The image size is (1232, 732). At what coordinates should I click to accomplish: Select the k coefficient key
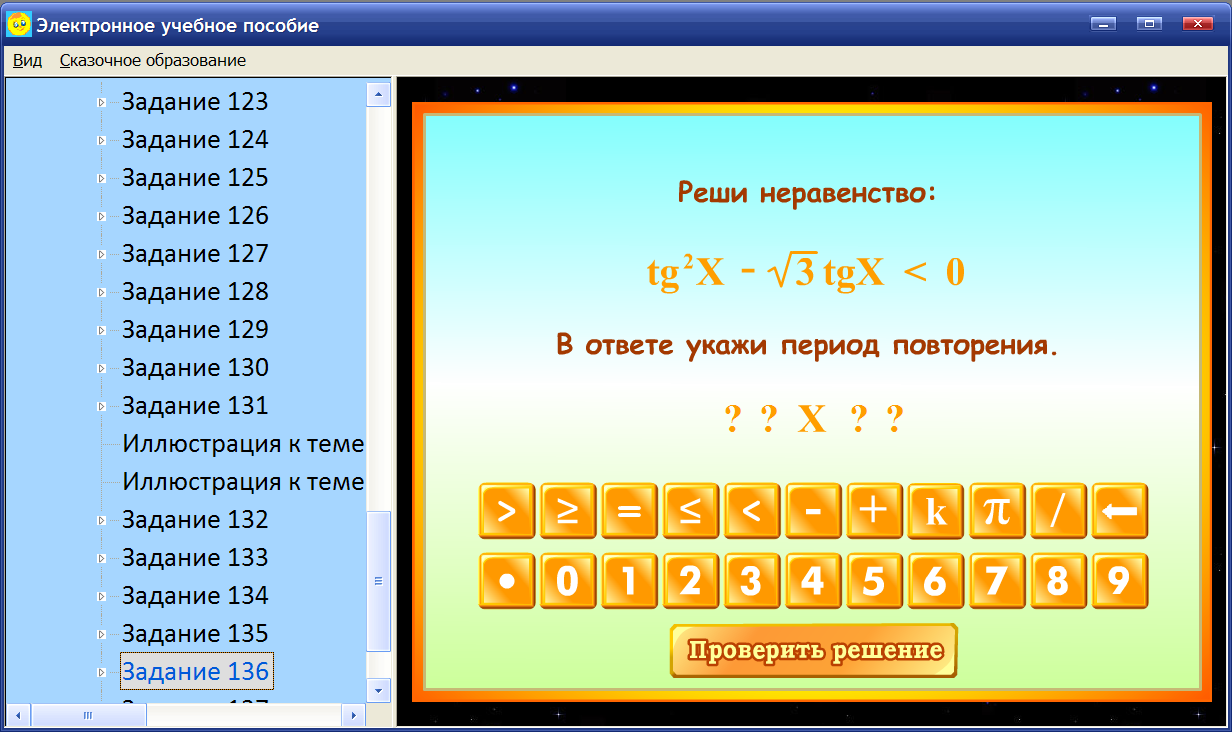coord(935,509)
